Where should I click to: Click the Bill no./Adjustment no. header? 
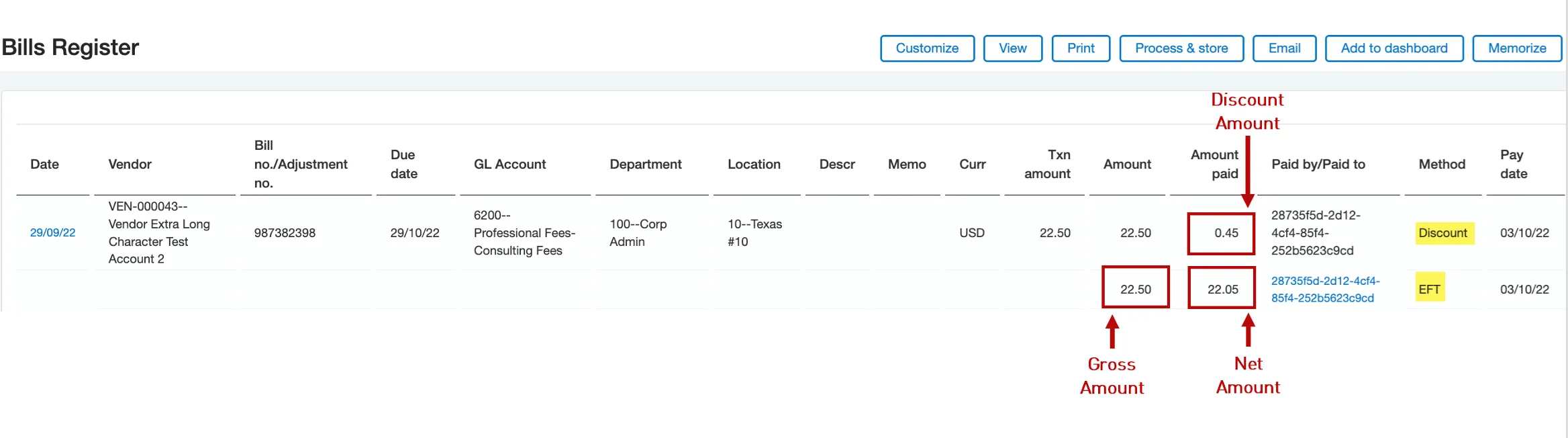click(x=301, y=164)
